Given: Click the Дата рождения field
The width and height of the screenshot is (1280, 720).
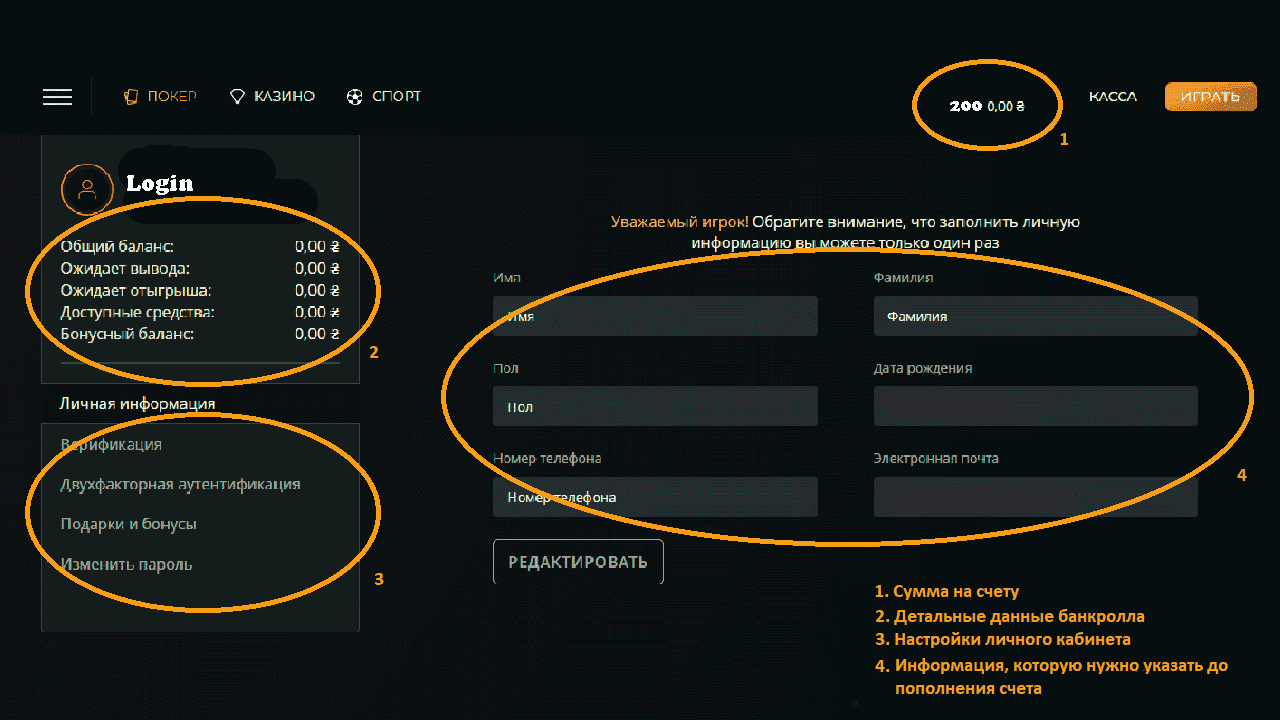Looking at the screenshot, I should pyautogui.click(x=1036, y=406).
